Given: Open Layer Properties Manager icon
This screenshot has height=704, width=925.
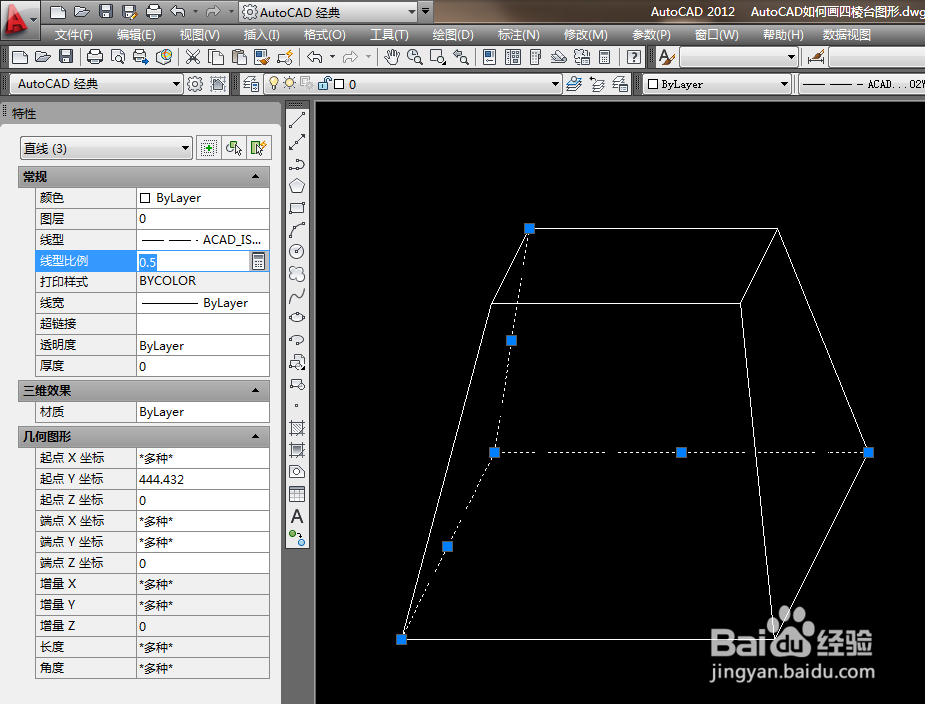Looking at the screenshot, I should tap(251, 84).
